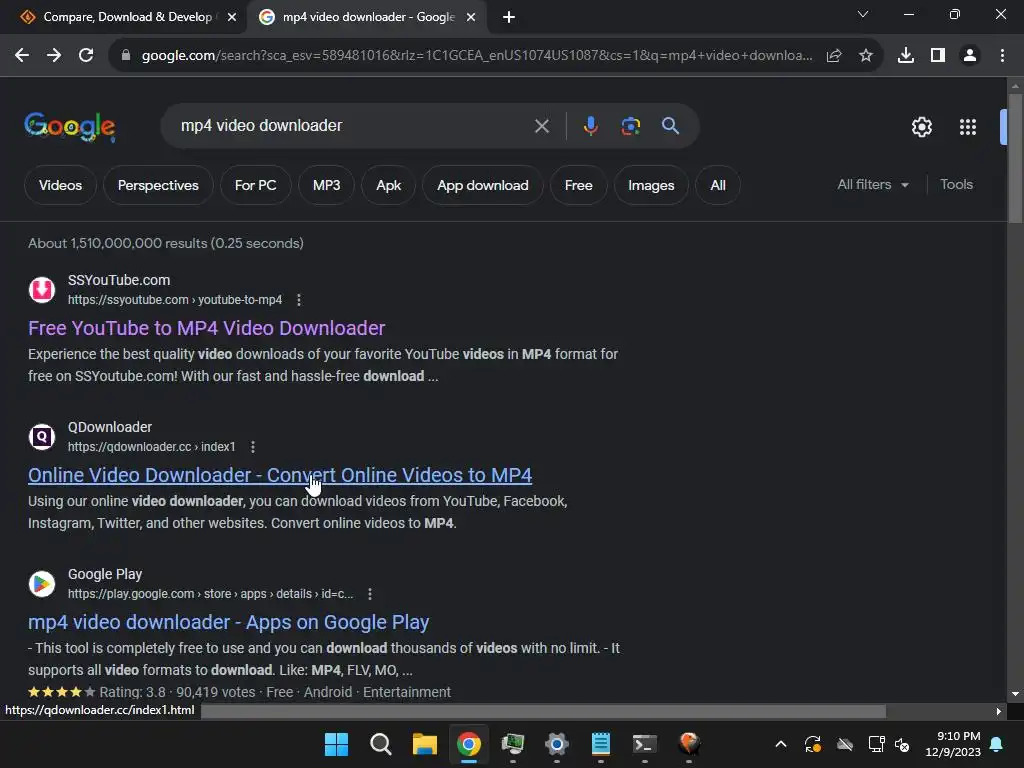Apply the Free filter chip

tap(579, 185)
